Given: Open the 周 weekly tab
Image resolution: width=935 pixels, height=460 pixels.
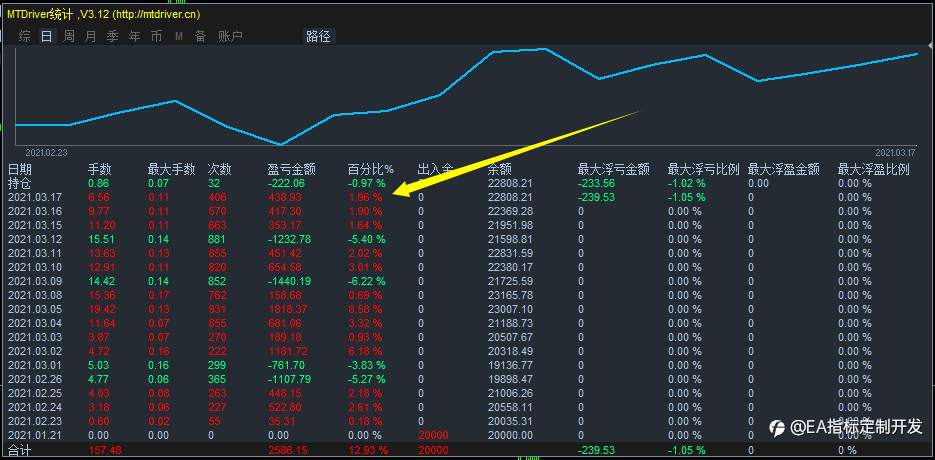Looking at the screenshot, I should pyautogui.click(x=69, y=36).
